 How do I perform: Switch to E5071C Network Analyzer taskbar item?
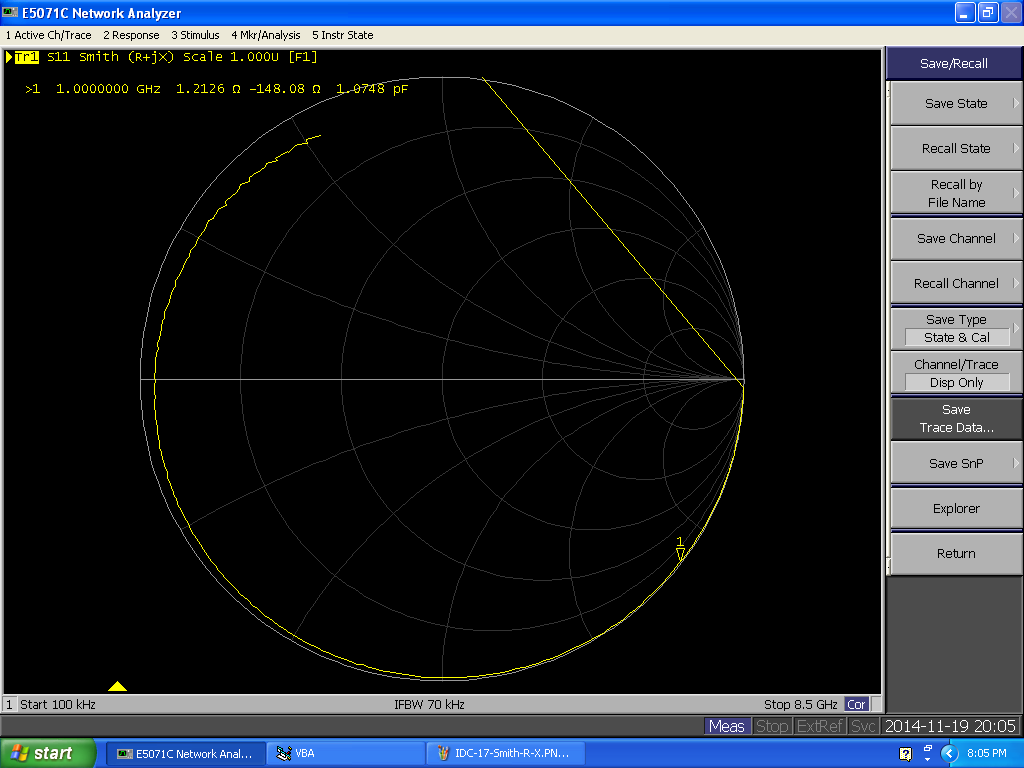185,754
